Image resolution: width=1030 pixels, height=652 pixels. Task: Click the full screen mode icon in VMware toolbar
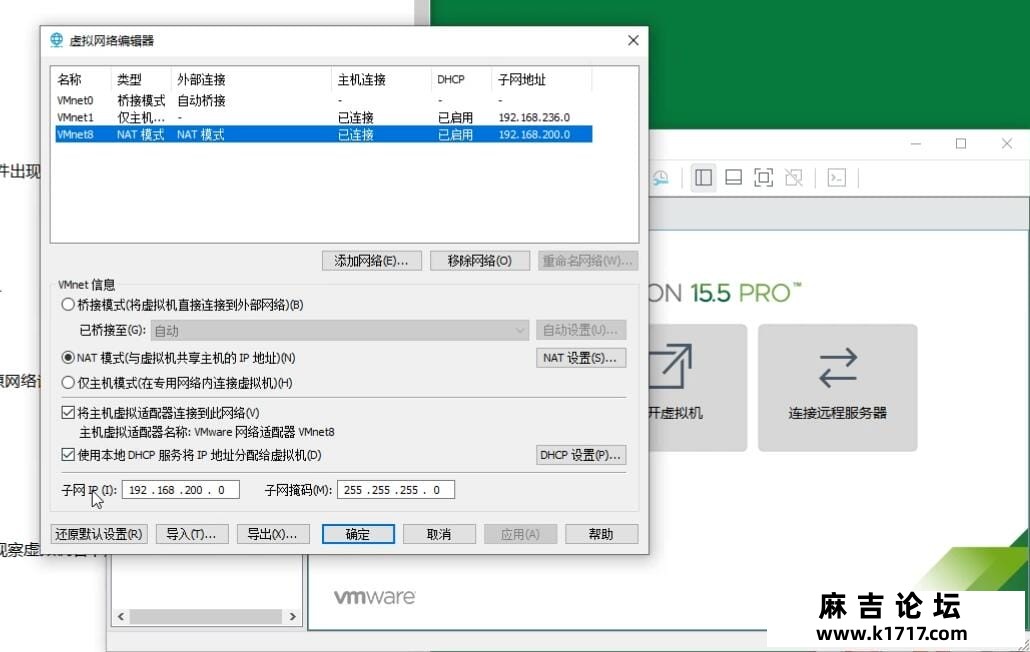click(763, 177)
